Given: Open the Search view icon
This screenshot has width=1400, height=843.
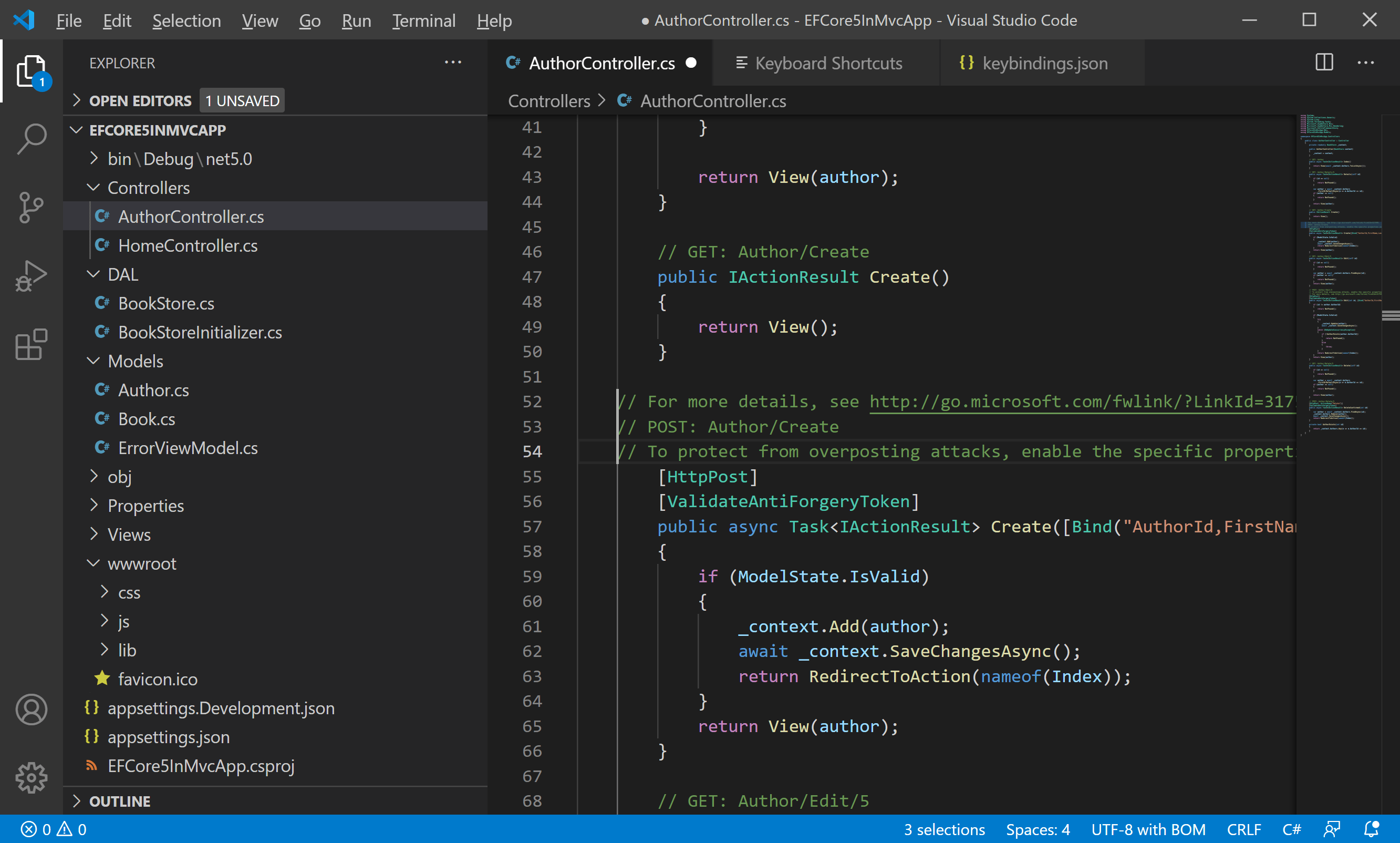Looking at the screenshot, I should point(32,139).
